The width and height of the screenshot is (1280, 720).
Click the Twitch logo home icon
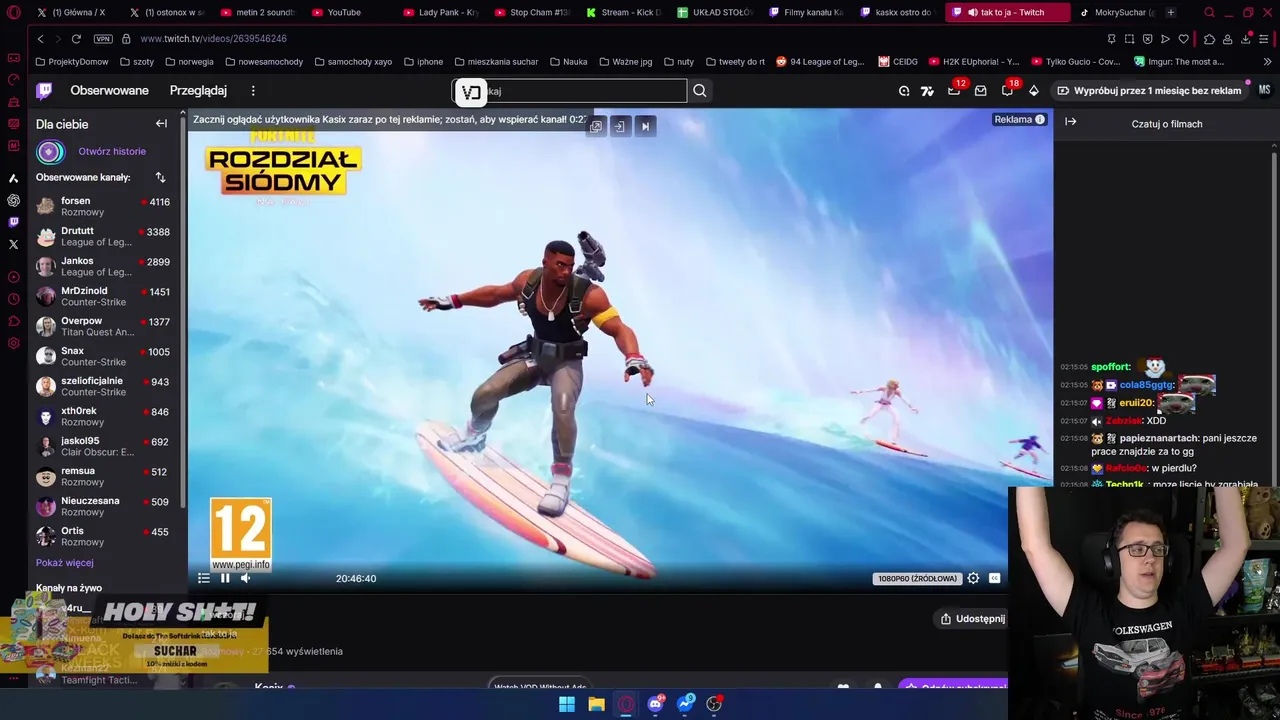point(45,91)
